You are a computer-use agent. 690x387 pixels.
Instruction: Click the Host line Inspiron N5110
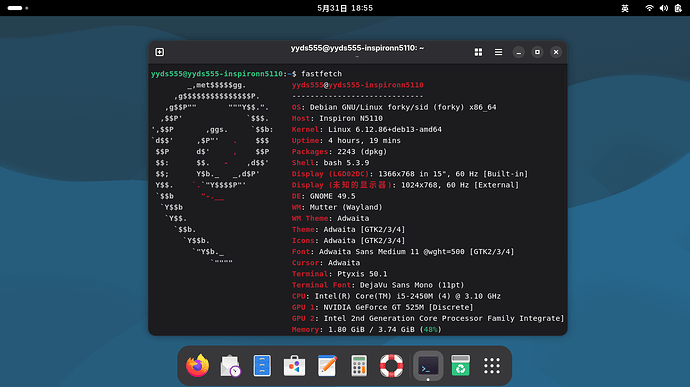(337, 118)
